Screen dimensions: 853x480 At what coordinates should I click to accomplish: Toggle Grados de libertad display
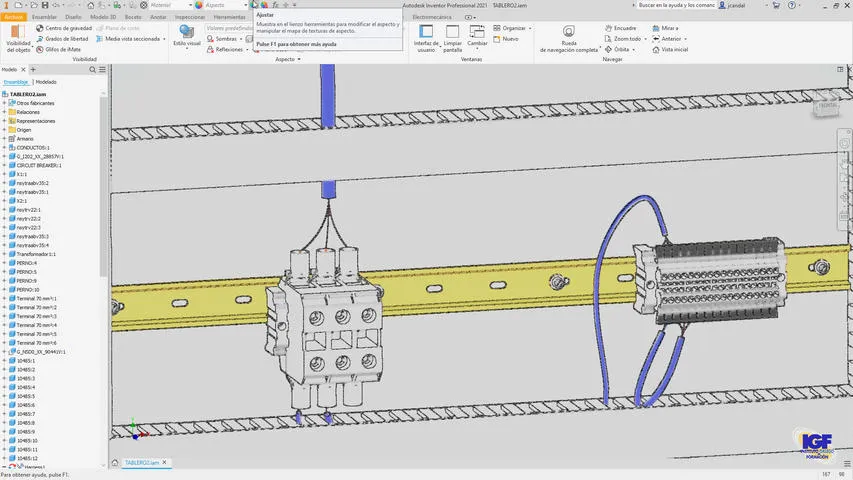click(62, 39)
